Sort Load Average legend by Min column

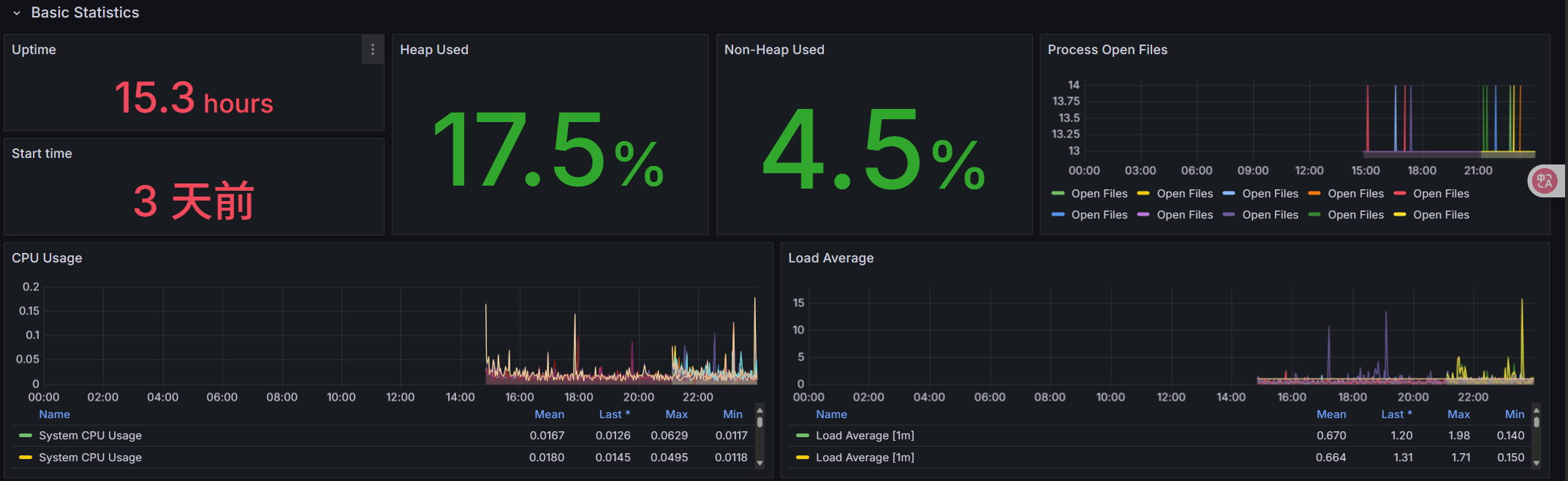[1514, 414]
